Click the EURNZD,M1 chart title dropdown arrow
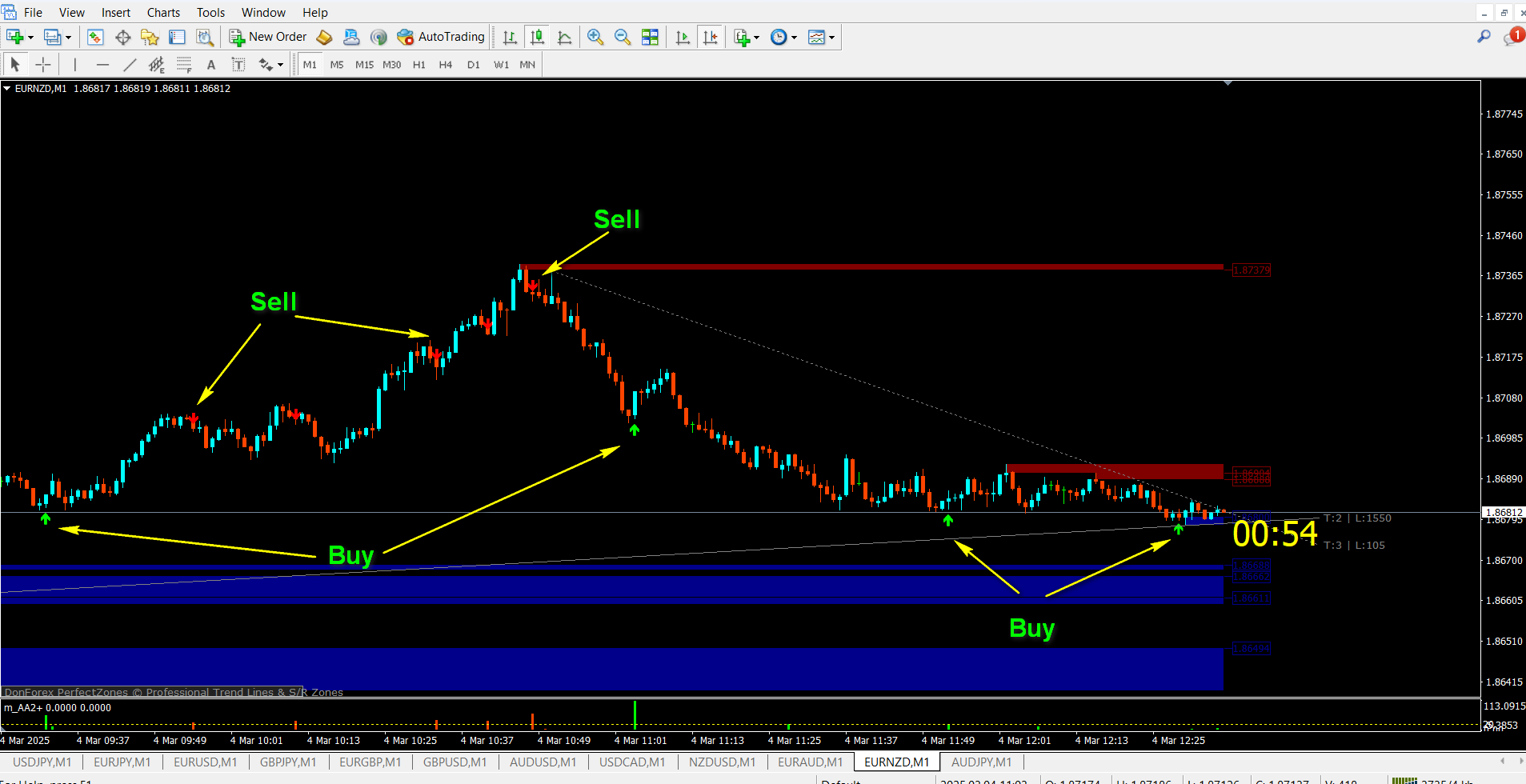 pyautogui.click(x=6, y=88)
